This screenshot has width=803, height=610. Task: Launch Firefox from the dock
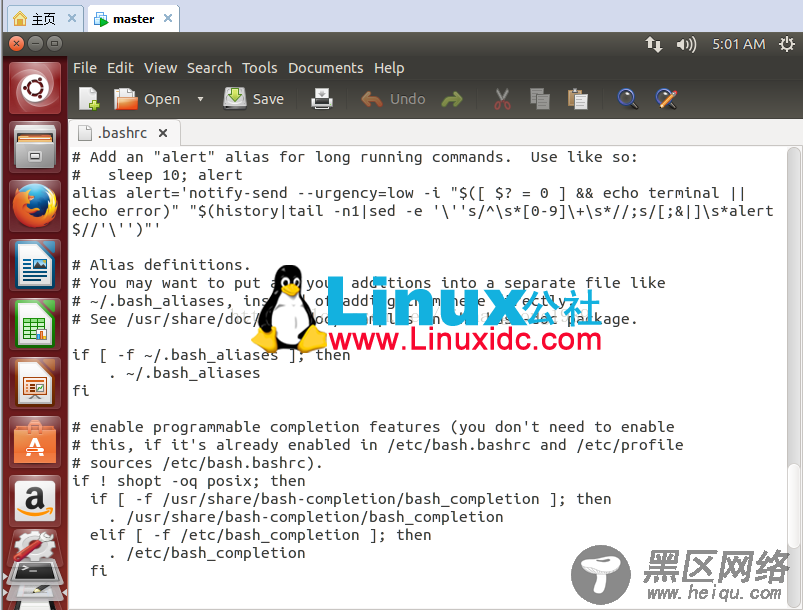point(35,205)
